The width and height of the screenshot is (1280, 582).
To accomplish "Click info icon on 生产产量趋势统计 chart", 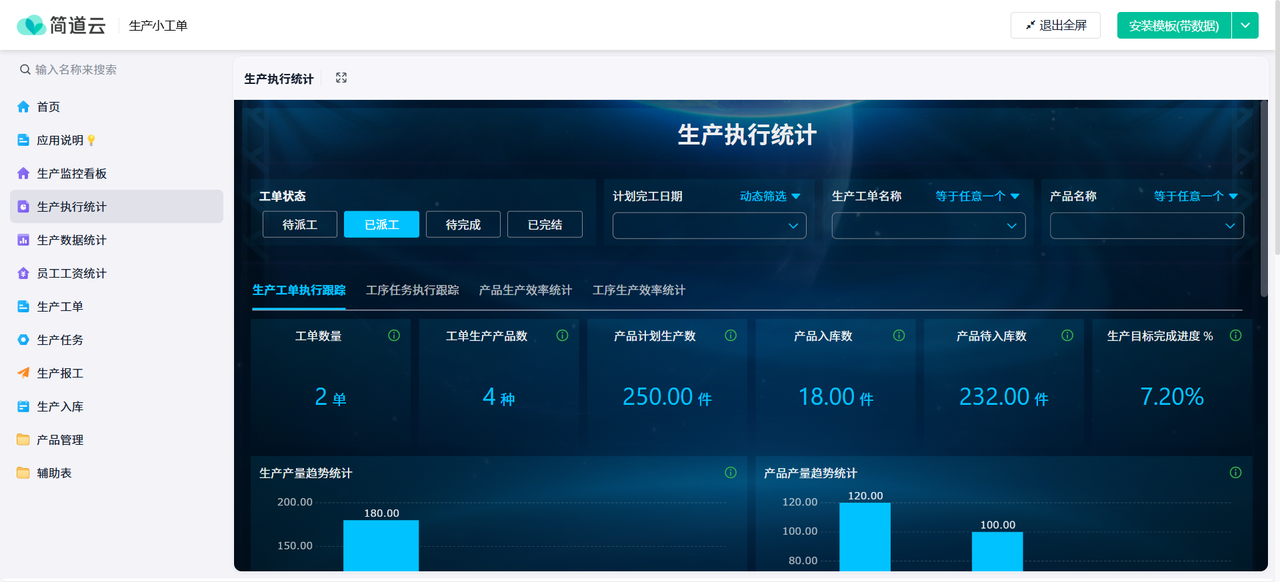I will pyautogui.click(x=730, y=473).
